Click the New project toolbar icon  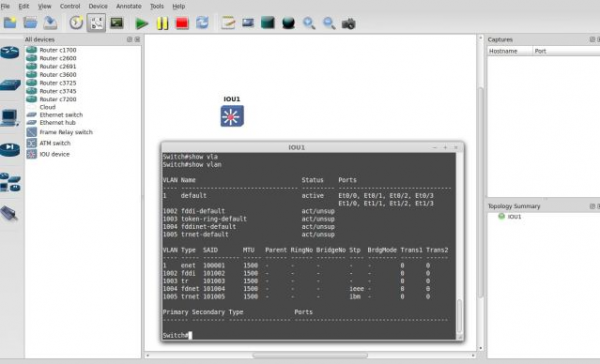tap(10, 23)
